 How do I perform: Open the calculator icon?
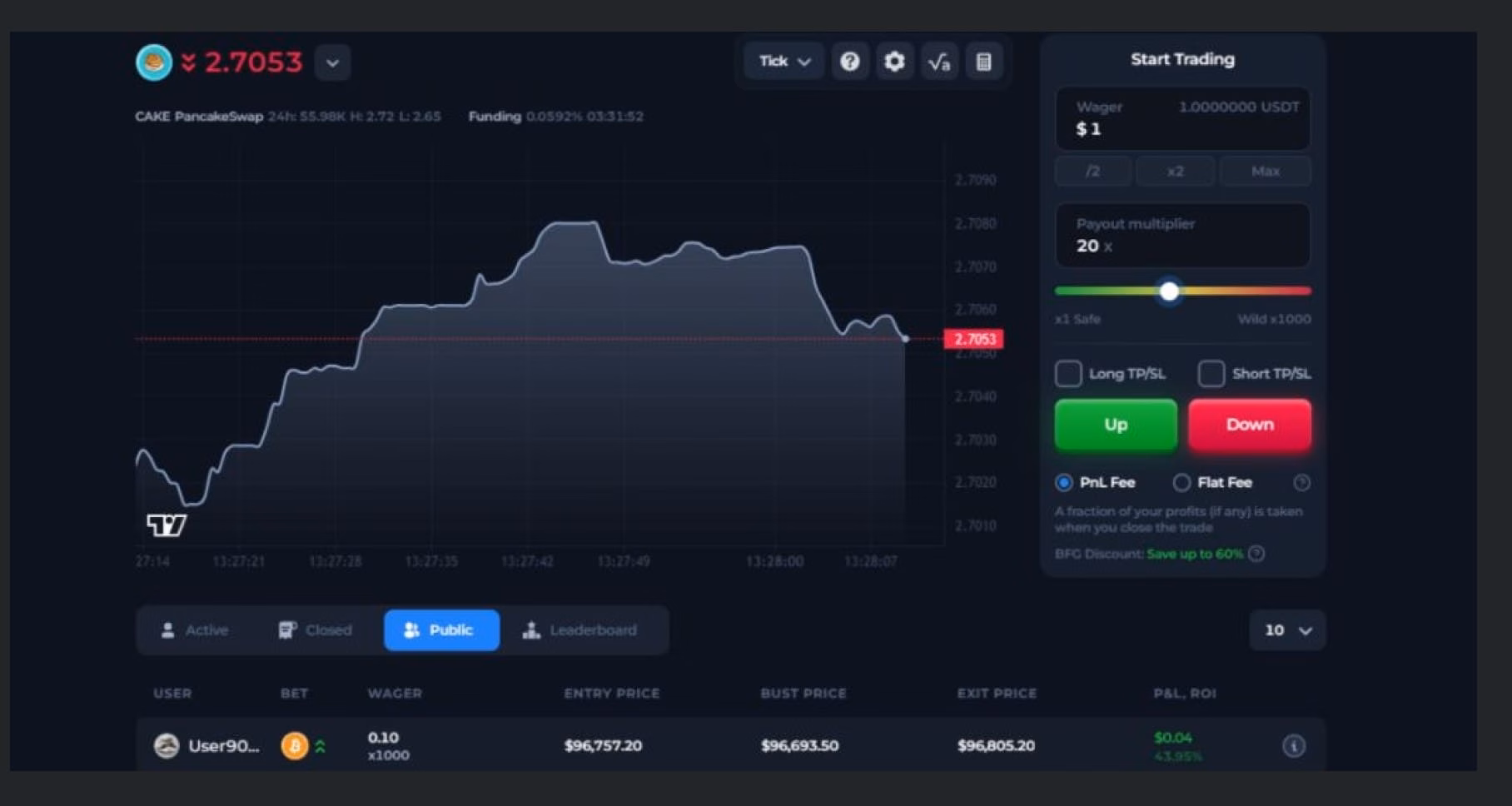(x=983, y=62)
